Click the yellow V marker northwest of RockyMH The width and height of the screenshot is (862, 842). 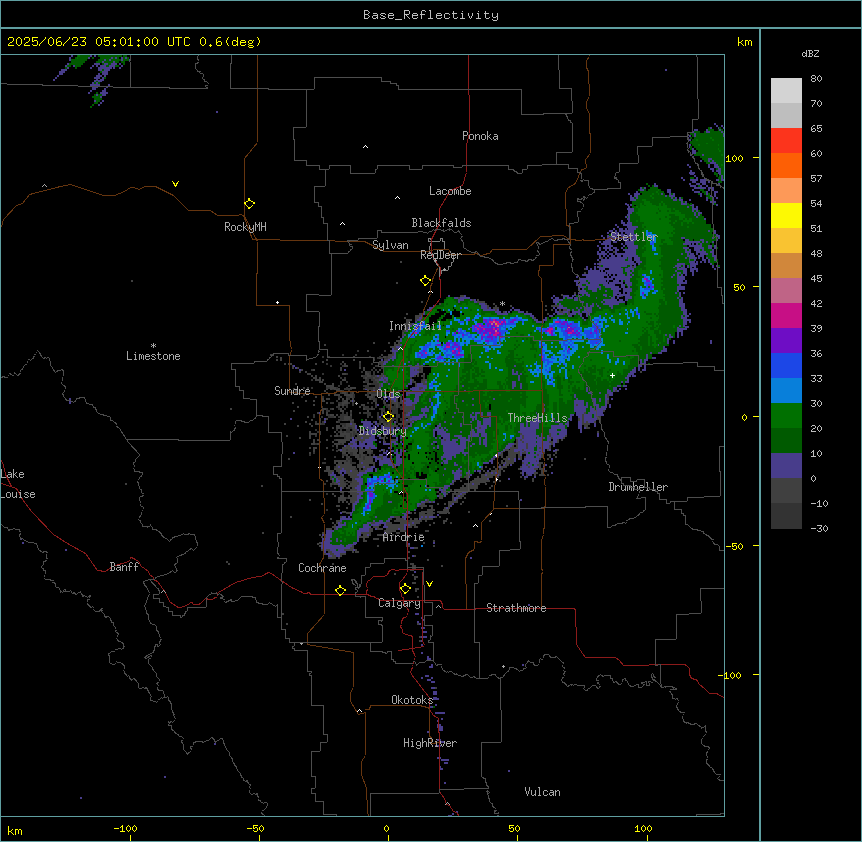click(x=175, y=184)
